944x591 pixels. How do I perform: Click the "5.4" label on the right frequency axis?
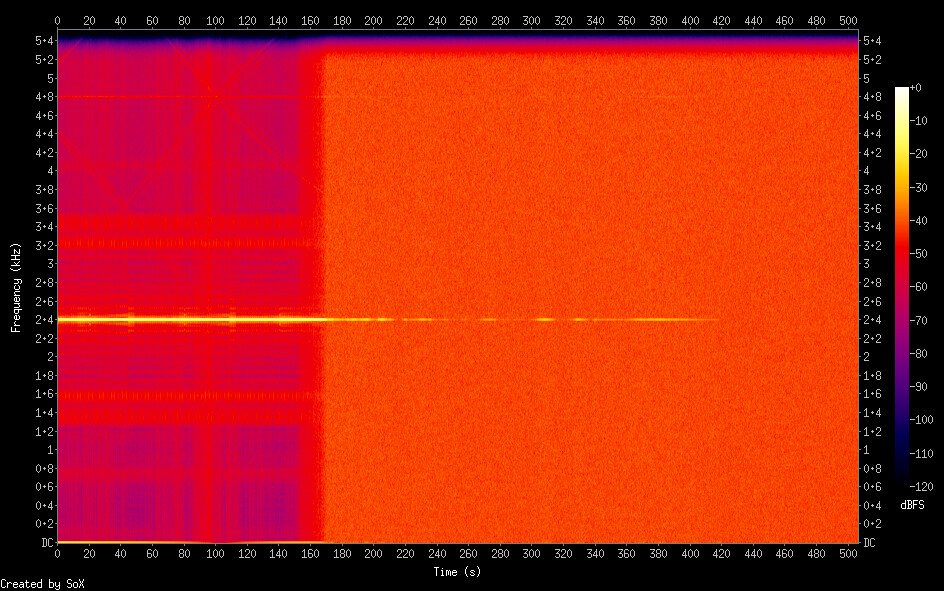pos(871,41)
